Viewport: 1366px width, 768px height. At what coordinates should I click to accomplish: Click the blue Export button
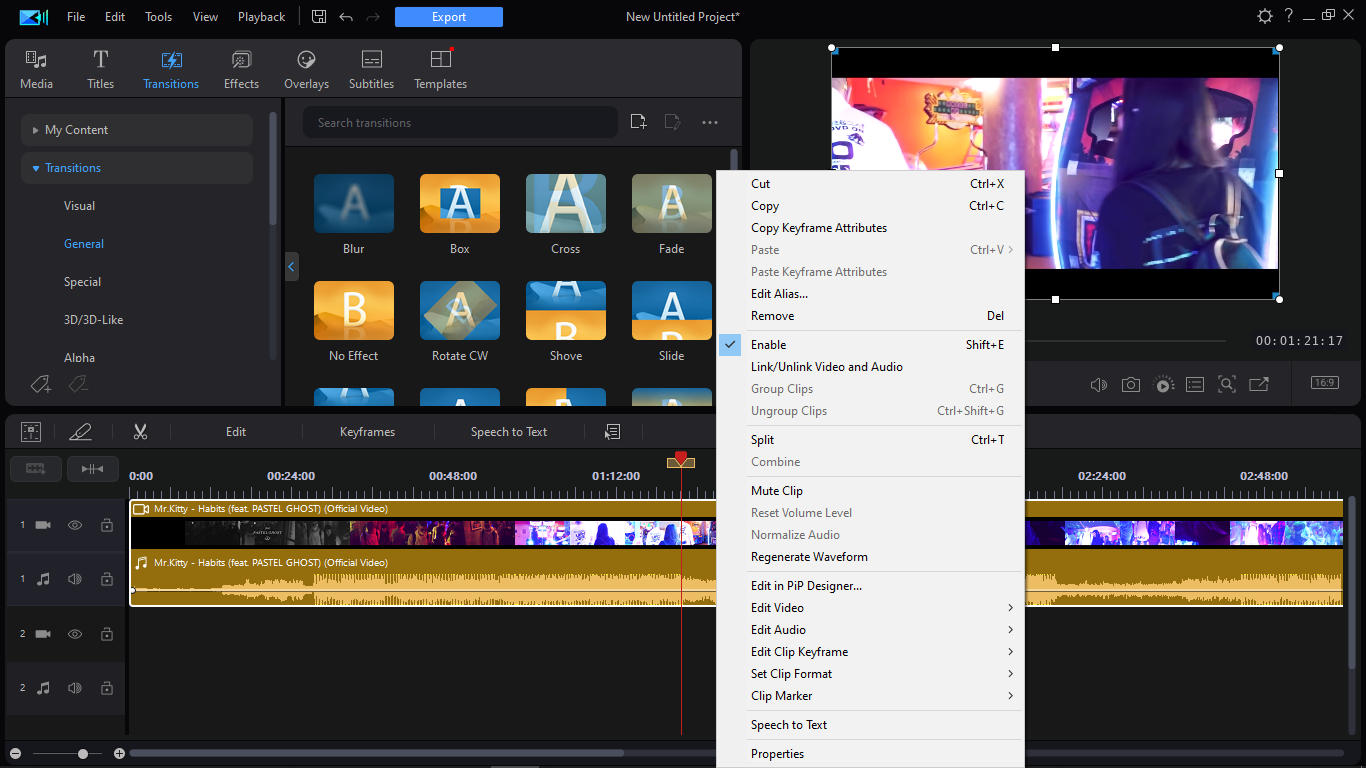pyautogui.click(x=448, y=17)
